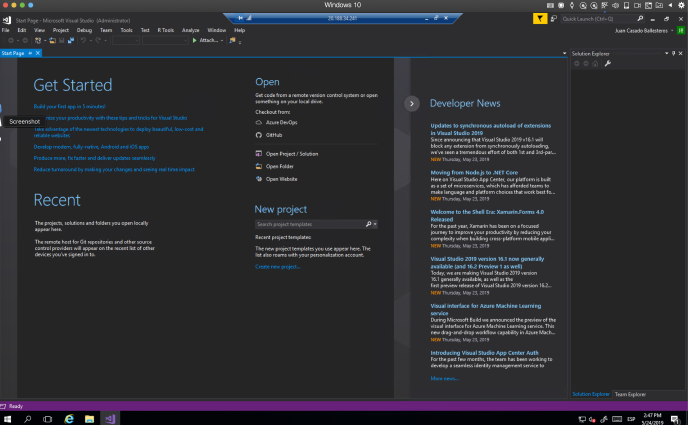Open the Team menu
The width and height of the screenshot is (688, 425).
click(106, 30)
